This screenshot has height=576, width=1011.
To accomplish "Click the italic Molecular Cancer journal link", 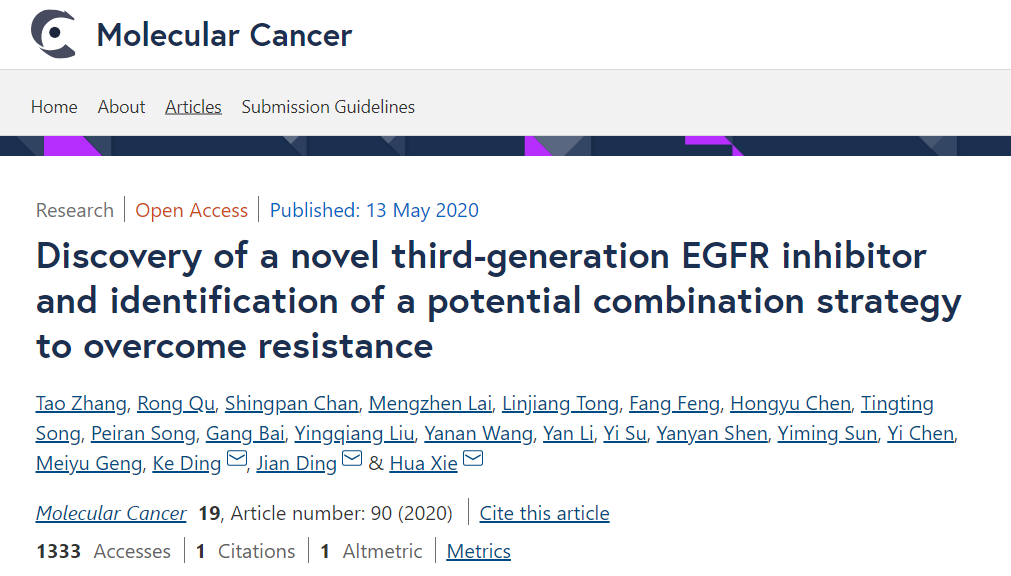I will pos(111,513).
